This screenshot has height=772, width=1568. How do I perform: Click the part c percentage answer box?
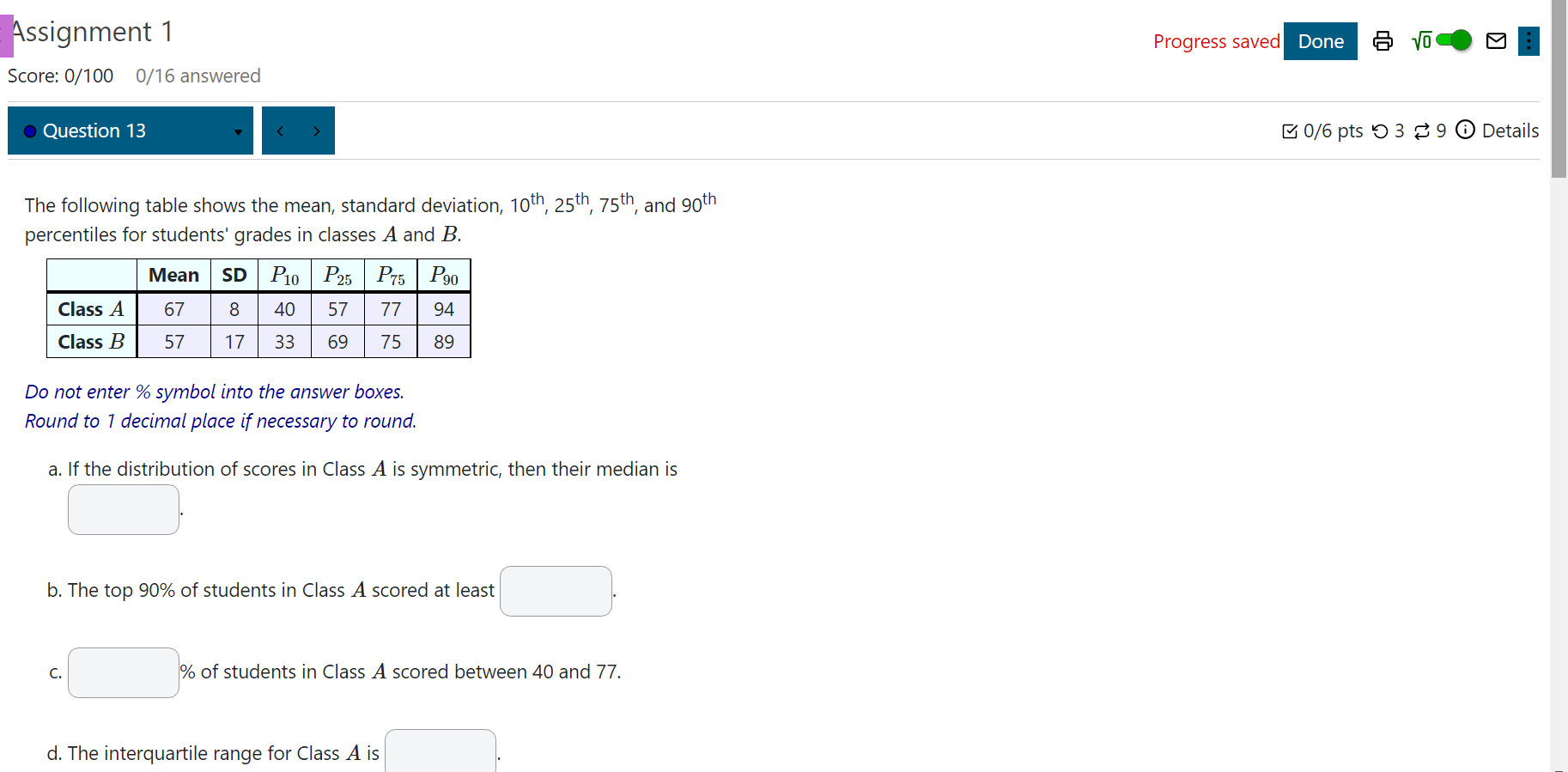[123, 672]
